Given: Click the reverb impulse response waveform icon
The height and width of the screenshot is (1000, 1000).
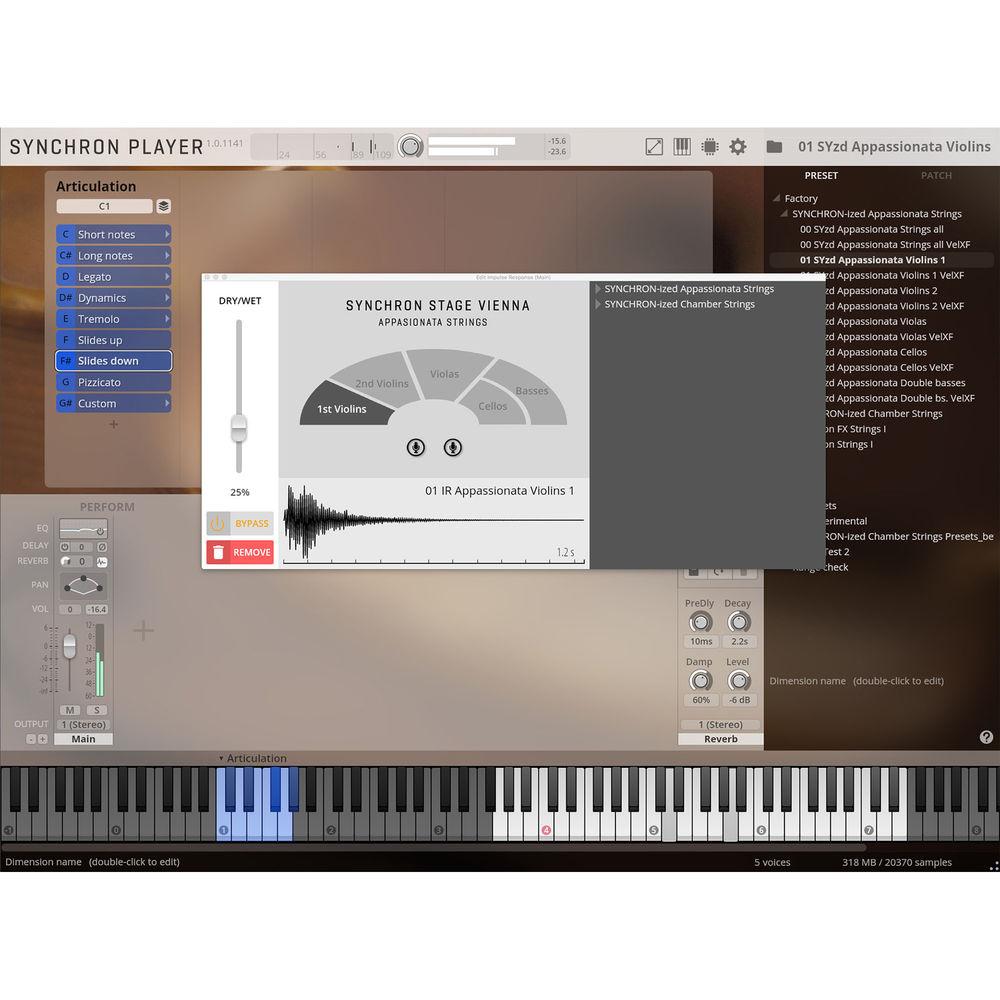Looking at the screenshot, I should coord(103,561).
